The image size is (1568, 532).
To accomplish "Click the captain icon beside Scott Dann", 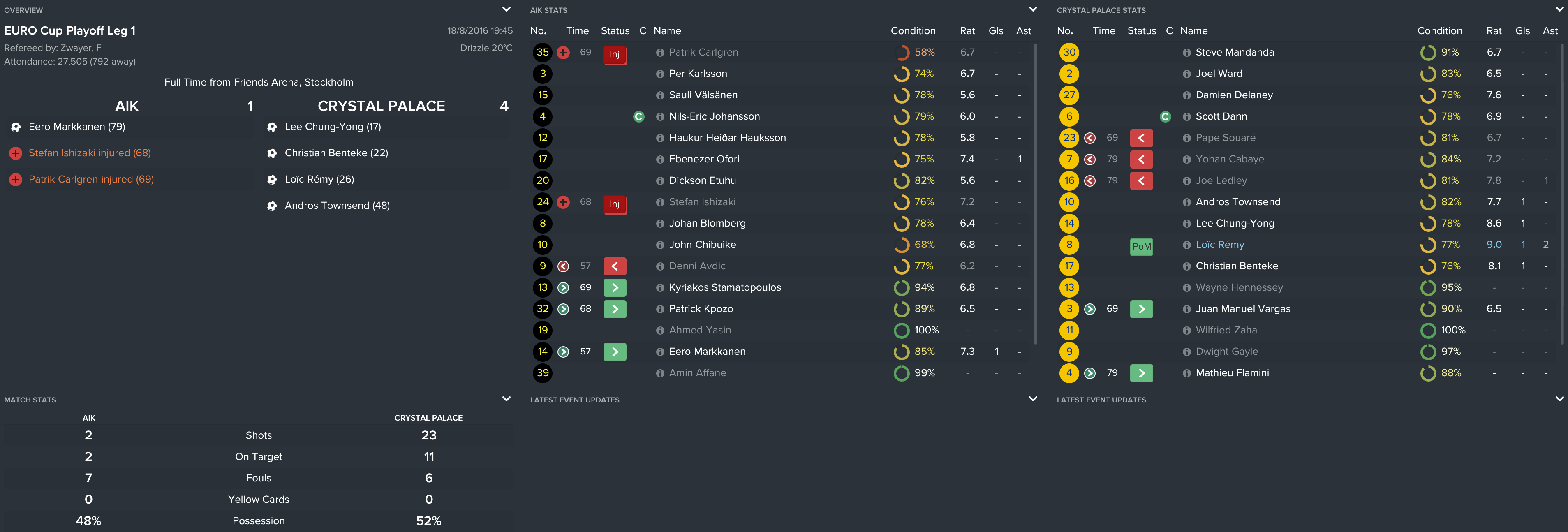I will [x=1165, y=117].
